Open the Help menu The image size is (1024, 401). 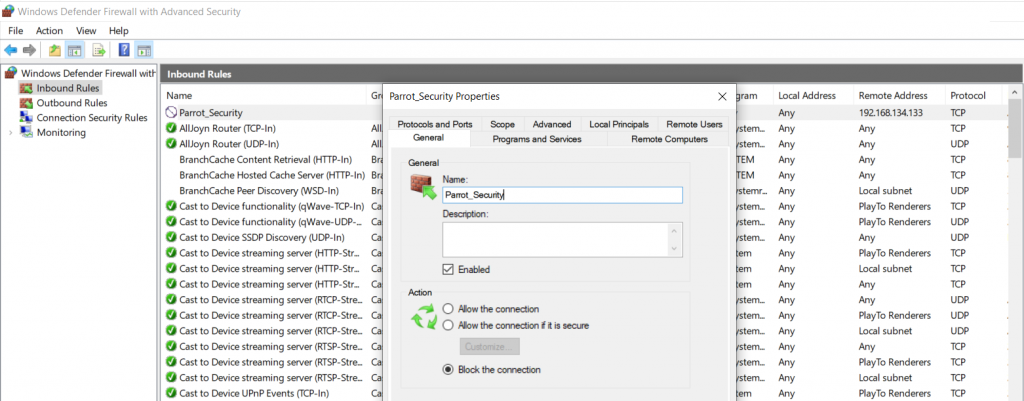pos(119,31)
